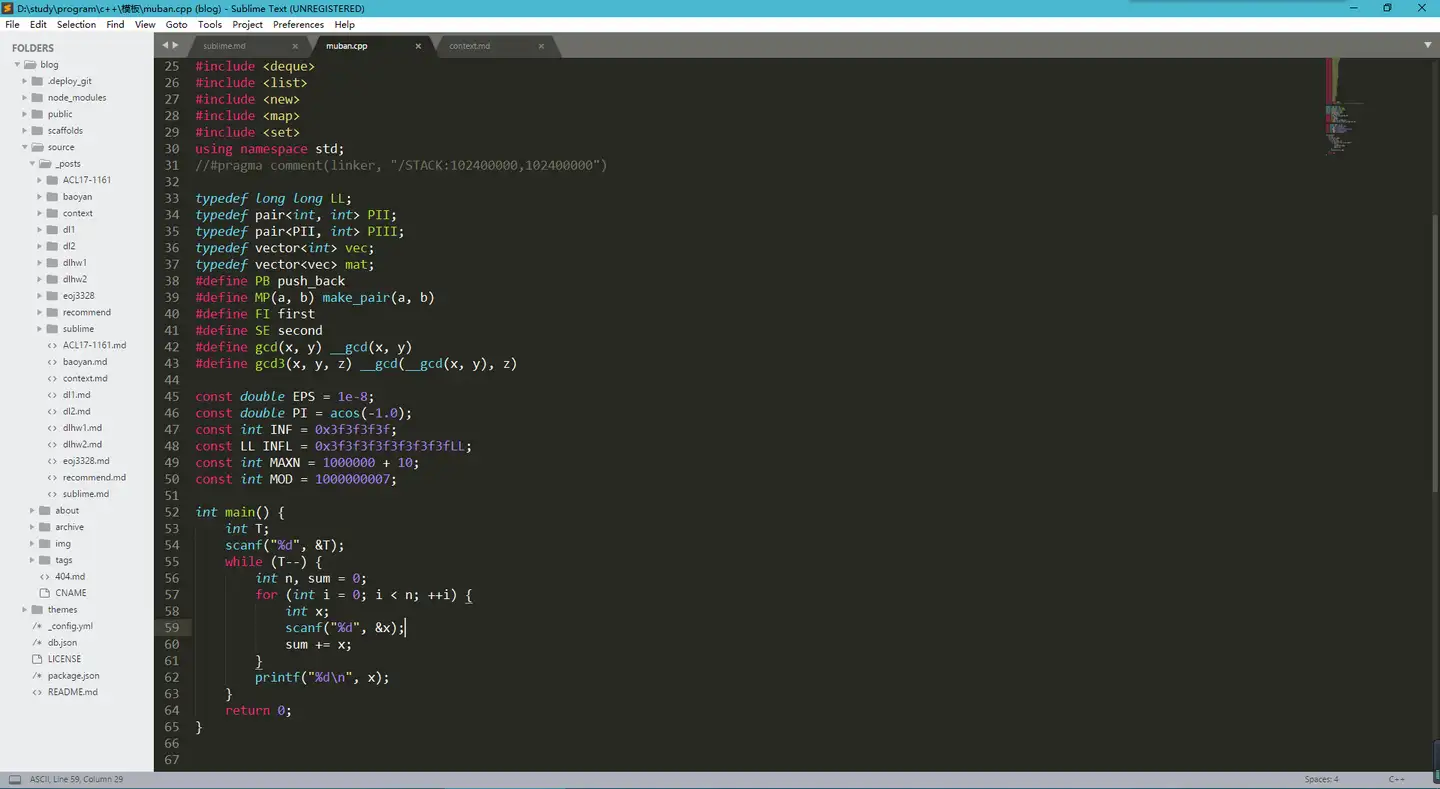Go to next tab with right arrow

[x=176, y=45]
